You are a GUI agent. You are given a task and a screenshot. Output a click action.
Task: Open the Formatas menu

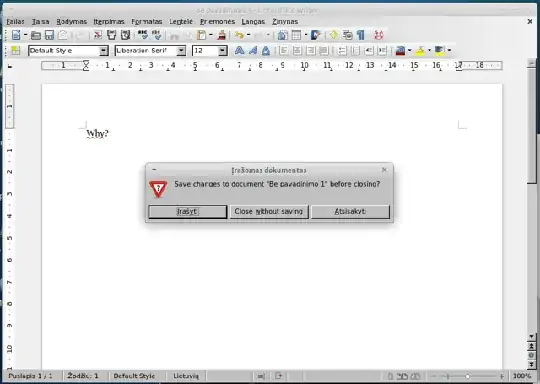147,21
